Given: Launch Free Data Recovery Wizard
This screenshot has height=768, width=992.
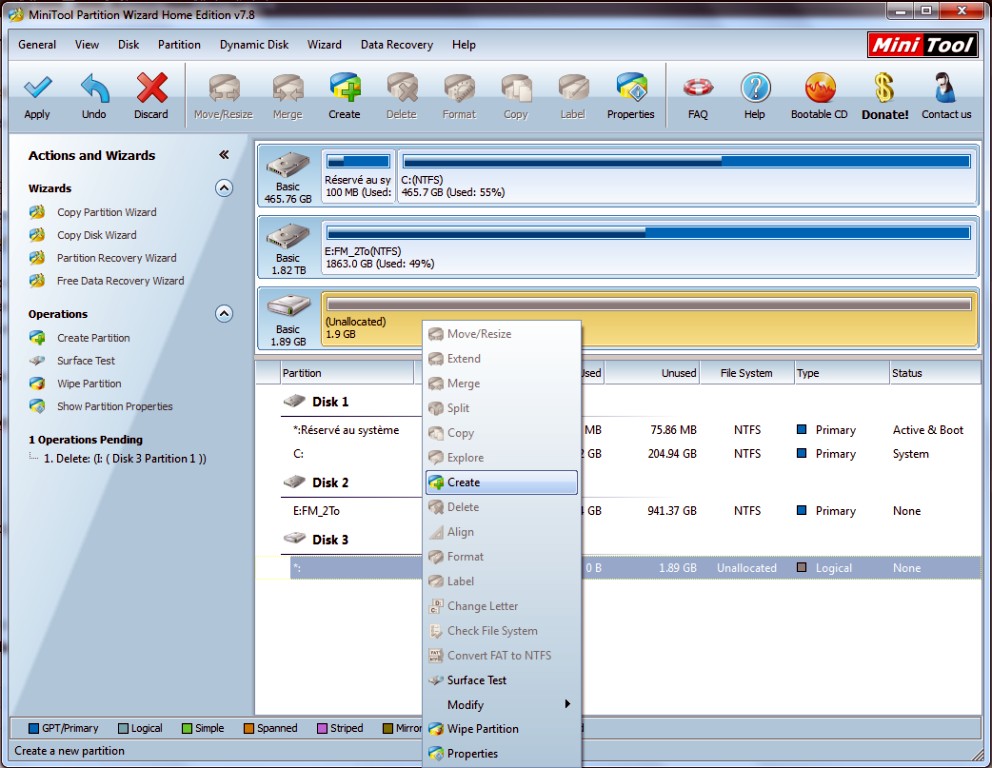Looking at the screenshot, I should point(120,280).
